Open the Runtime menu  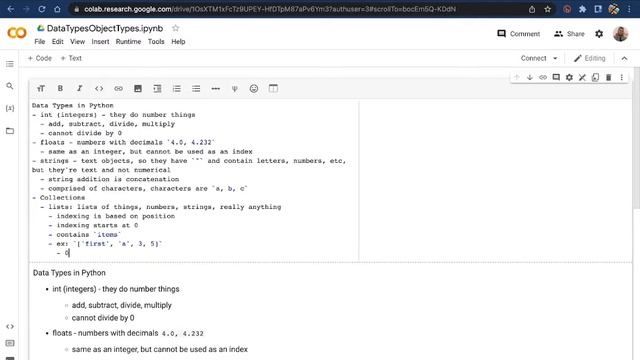pos(128,42)
